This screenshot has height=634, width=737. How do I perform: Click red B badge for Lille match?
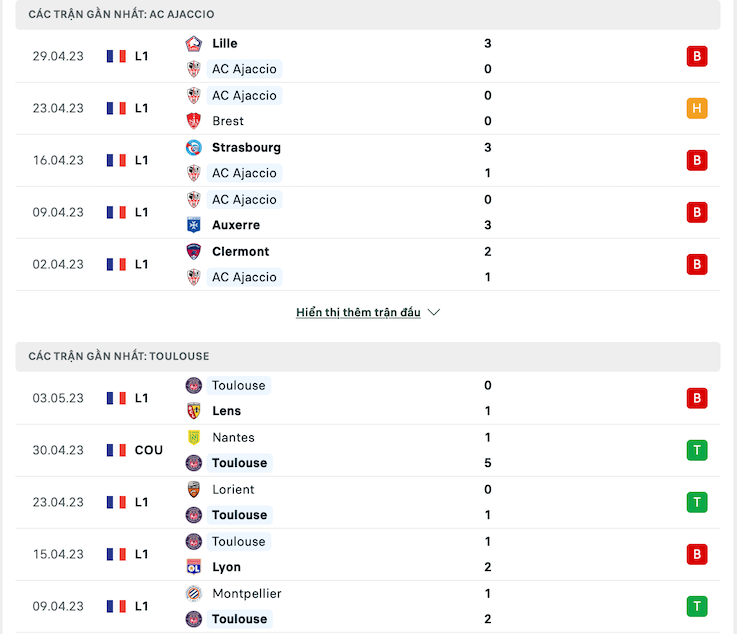697,56
